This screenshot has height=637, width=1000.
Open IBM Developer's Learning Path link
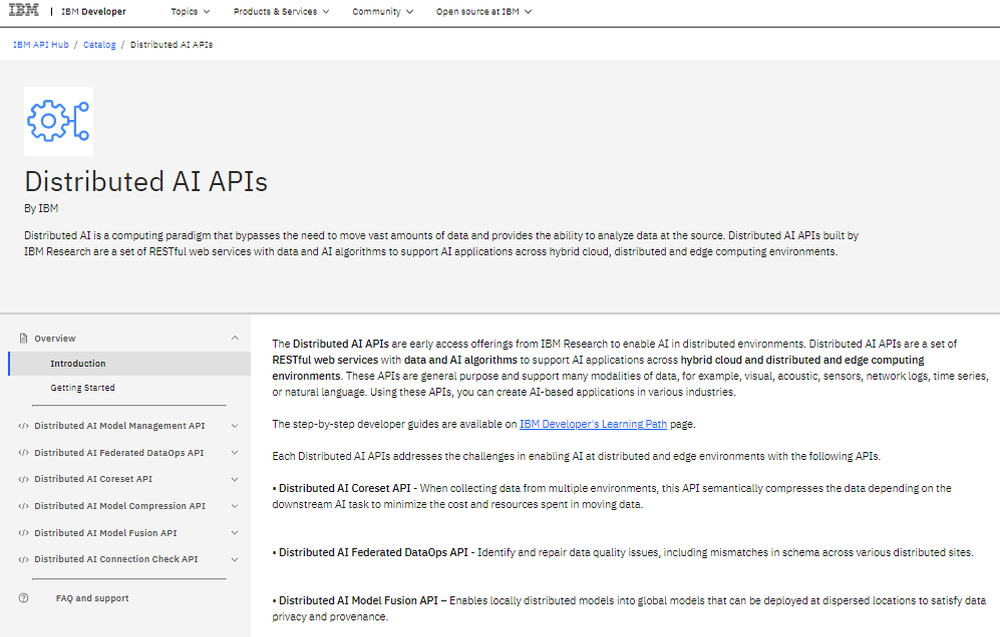click(x=593, y=424)
